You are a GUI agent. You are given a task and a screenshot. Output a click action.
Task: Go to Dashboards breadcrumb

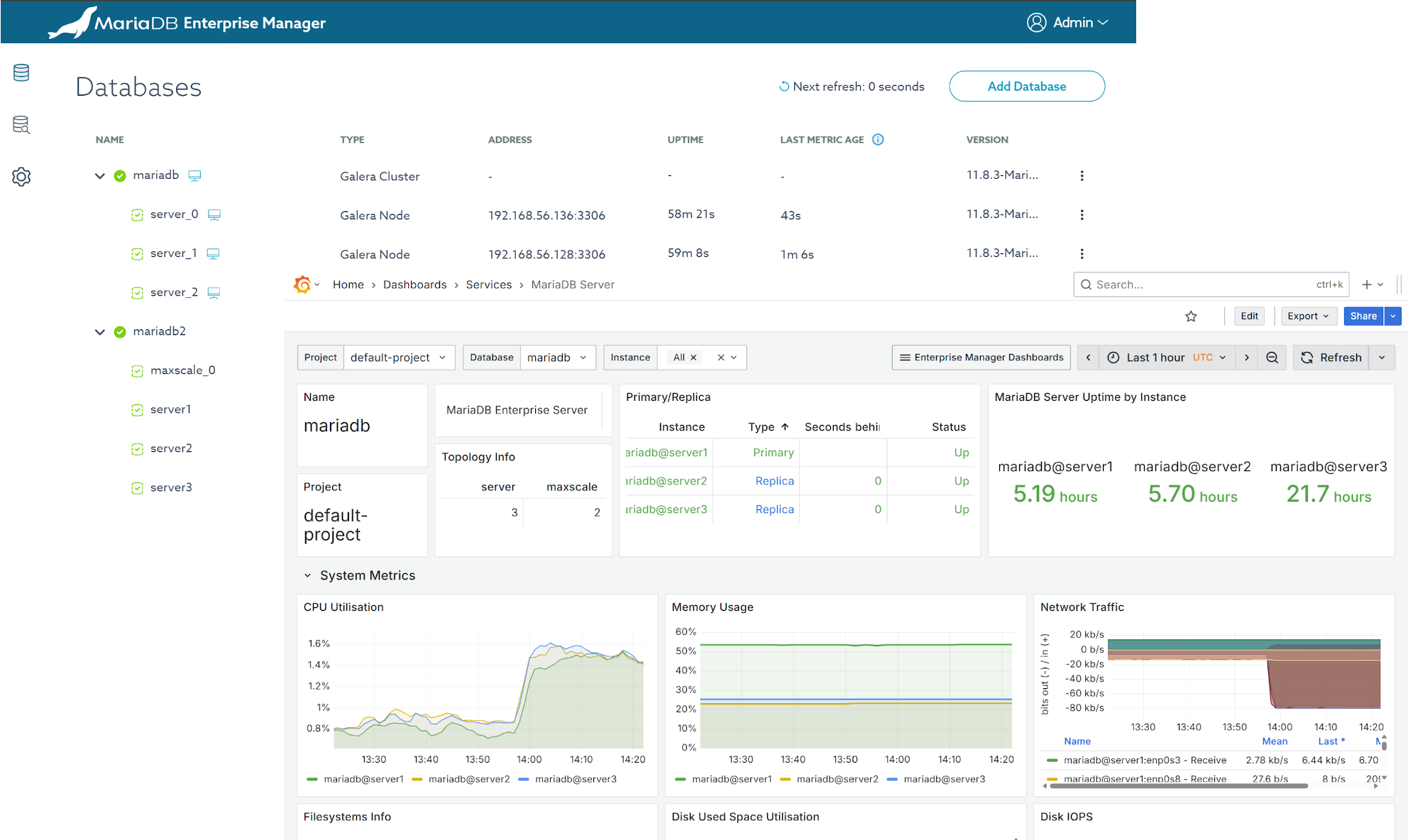pyautogui.click(x=414, y=284)
